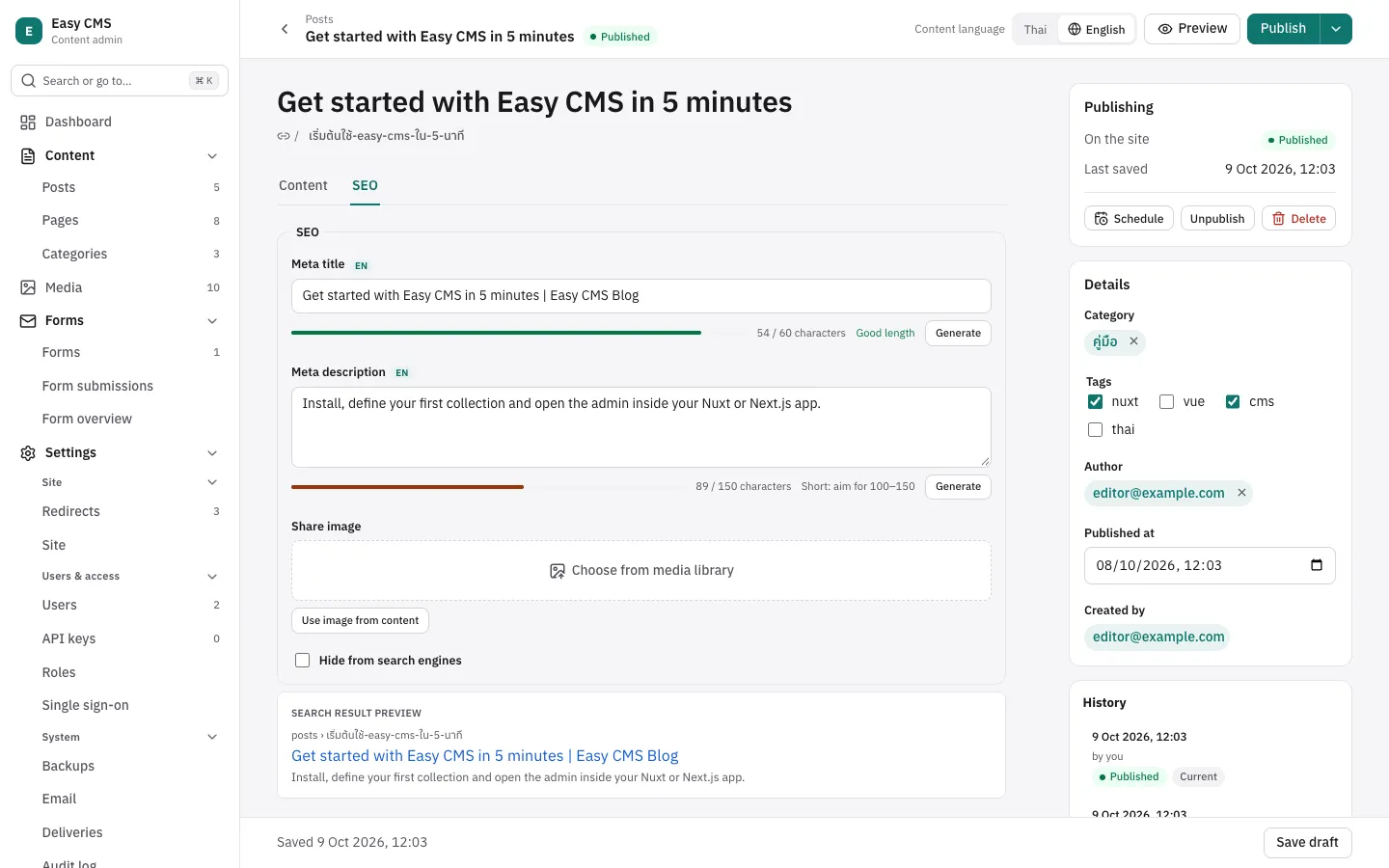Viewport: 1389px width, 868px height.
Task: Select the SEO tab
Action: (x=365, y=185)
